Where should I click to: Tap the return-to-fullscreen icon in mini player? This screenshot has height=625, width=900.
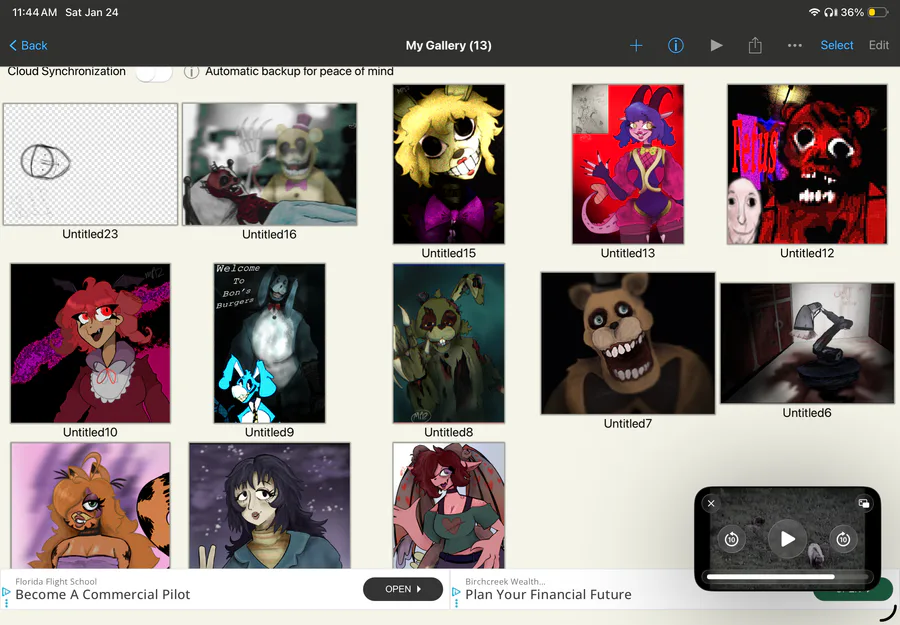[863, 503]
